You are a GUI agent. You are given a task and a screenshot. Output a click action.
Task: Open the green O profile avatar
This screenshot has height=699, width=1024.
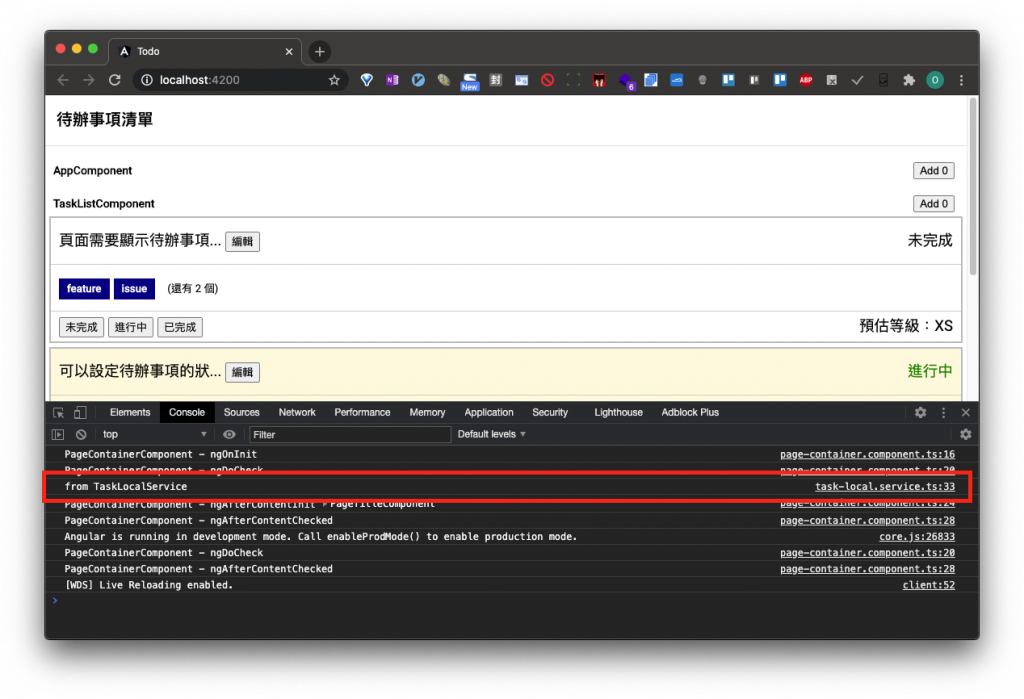click(x=935, y=80)
